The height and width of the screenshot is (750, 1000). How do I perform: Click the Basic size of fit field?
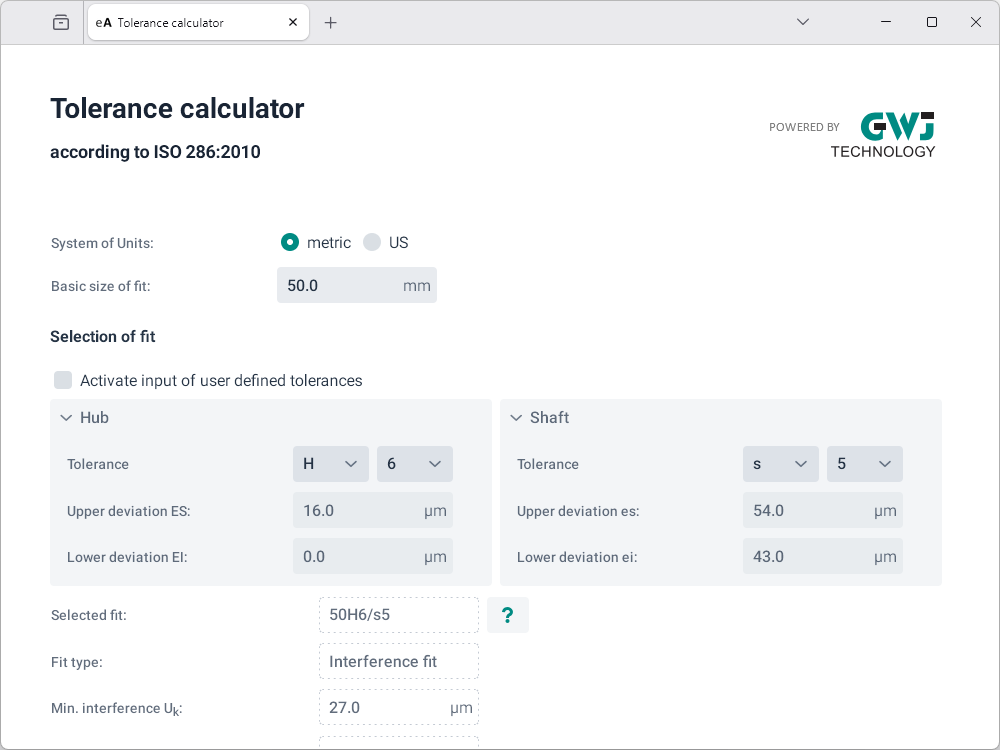coord(342,285)
